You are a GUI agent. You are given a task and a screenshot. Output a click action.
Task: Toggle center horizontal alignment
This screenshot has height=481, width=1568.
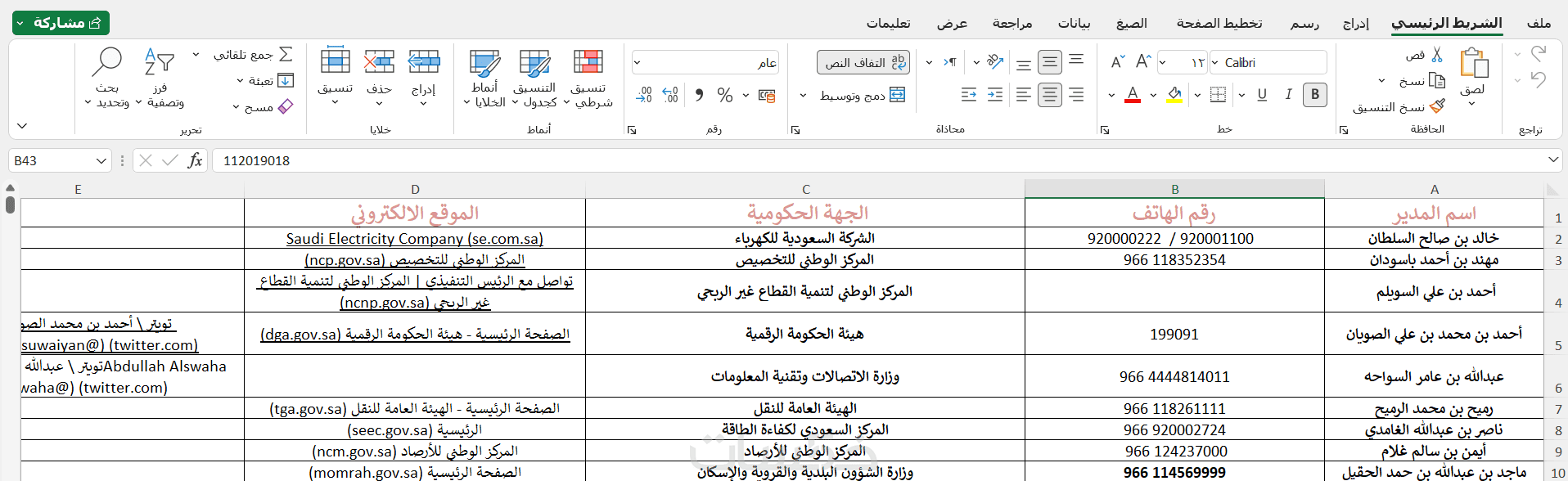point(1050,95)
